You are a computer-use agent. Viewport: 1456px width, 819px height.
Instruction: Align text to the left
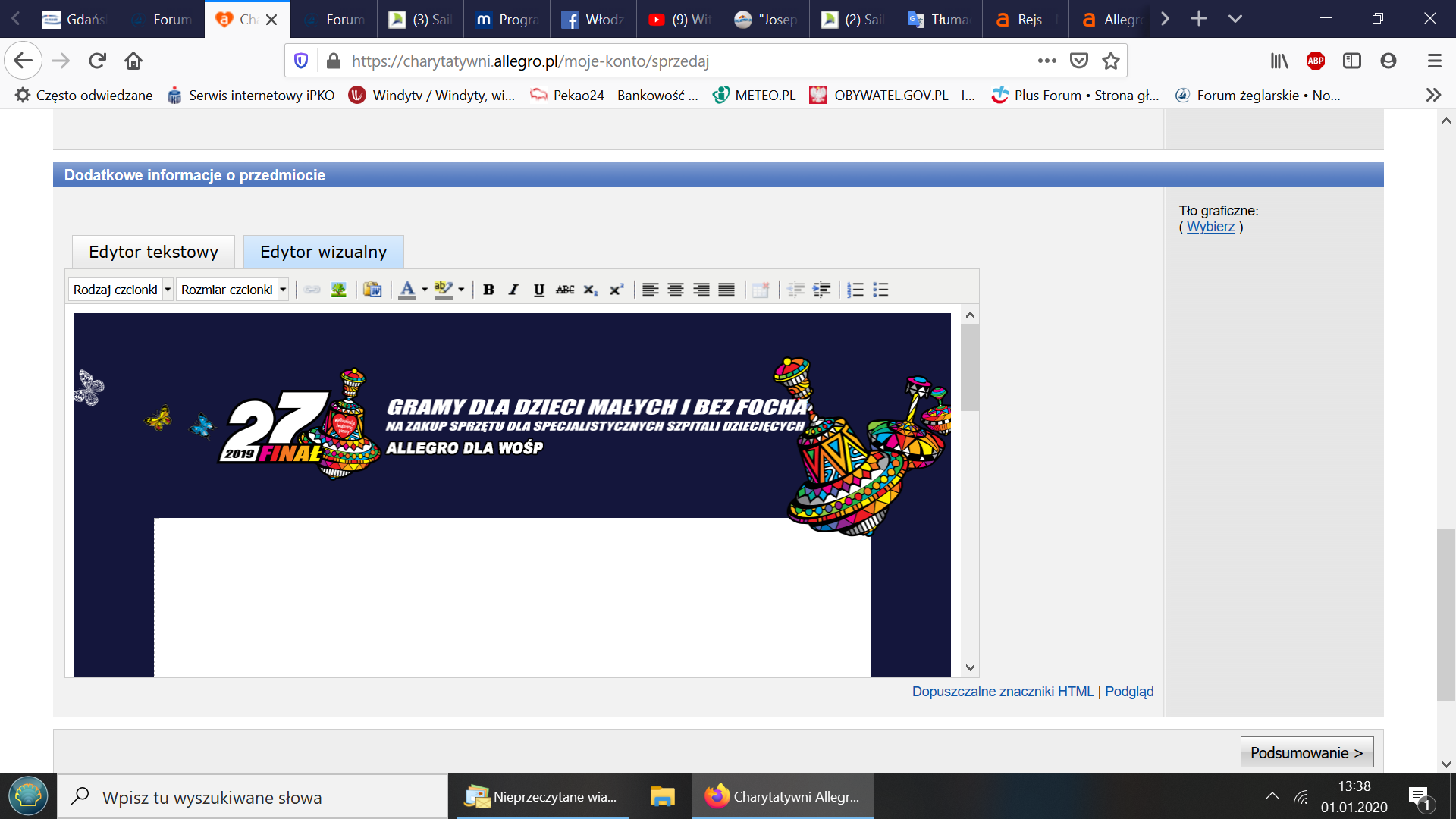(x=650, y=290)
